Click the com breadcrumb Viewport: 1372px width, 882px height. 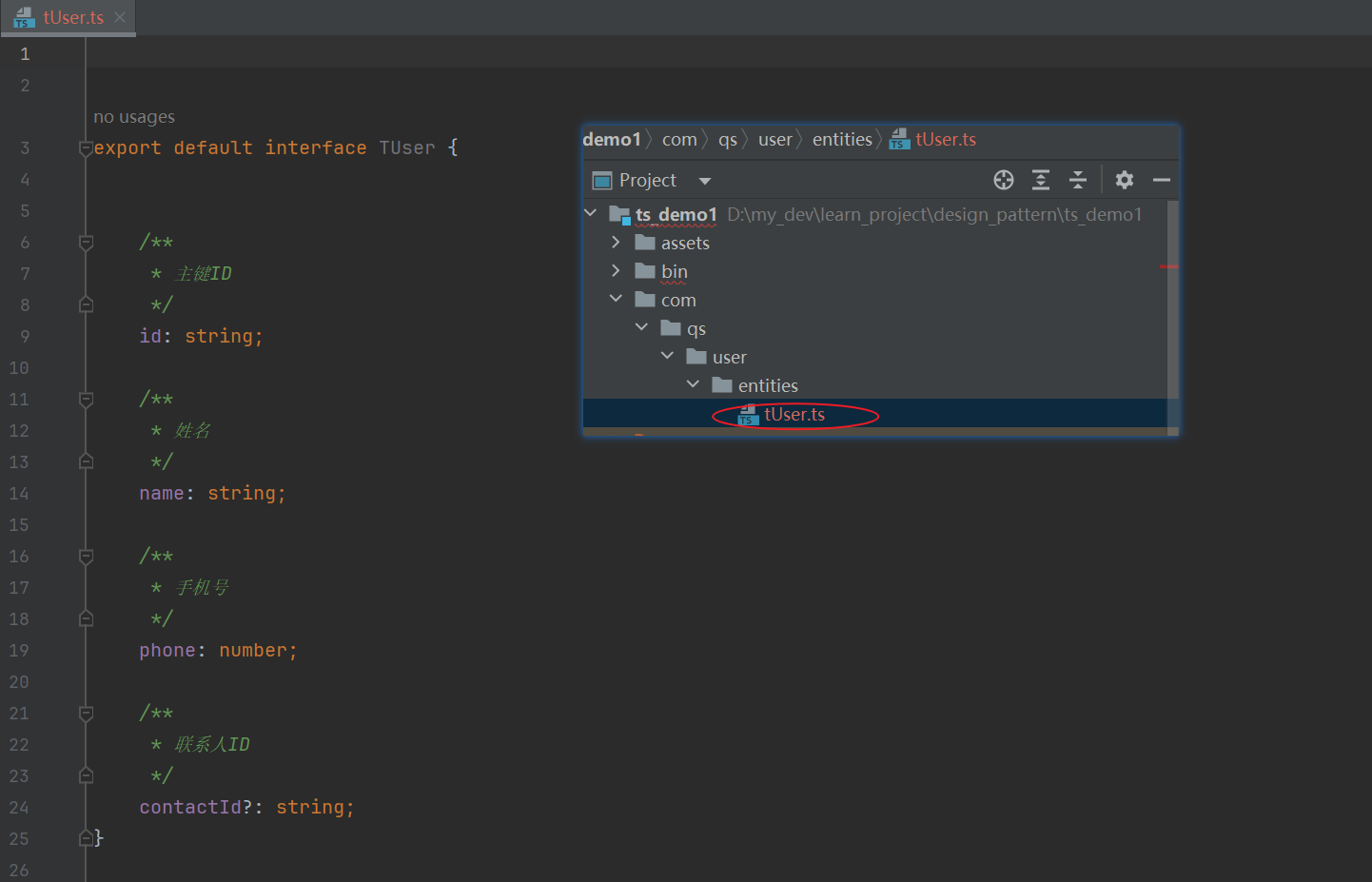[679, 140]
